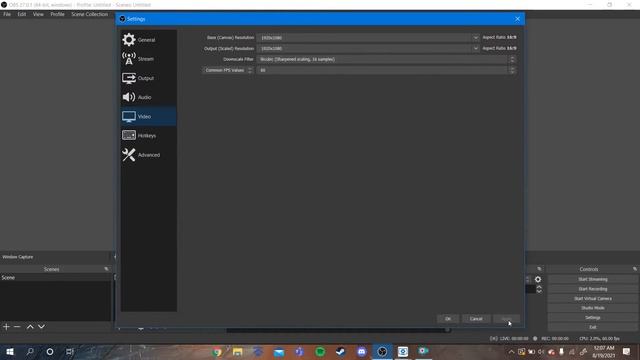This screenshot has height=360, width=640.
Task: Open the Scene Collection menu
Action: (x=89, y=14)
